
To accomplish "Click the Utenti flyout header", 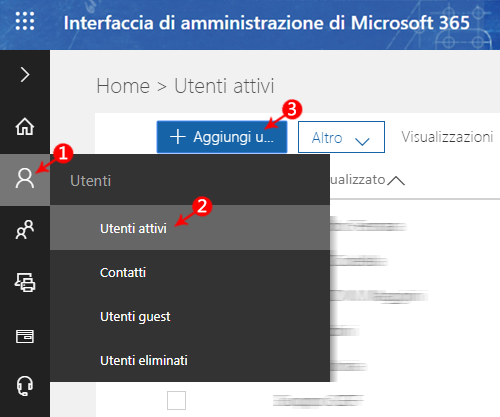I will tap(90, 181).
